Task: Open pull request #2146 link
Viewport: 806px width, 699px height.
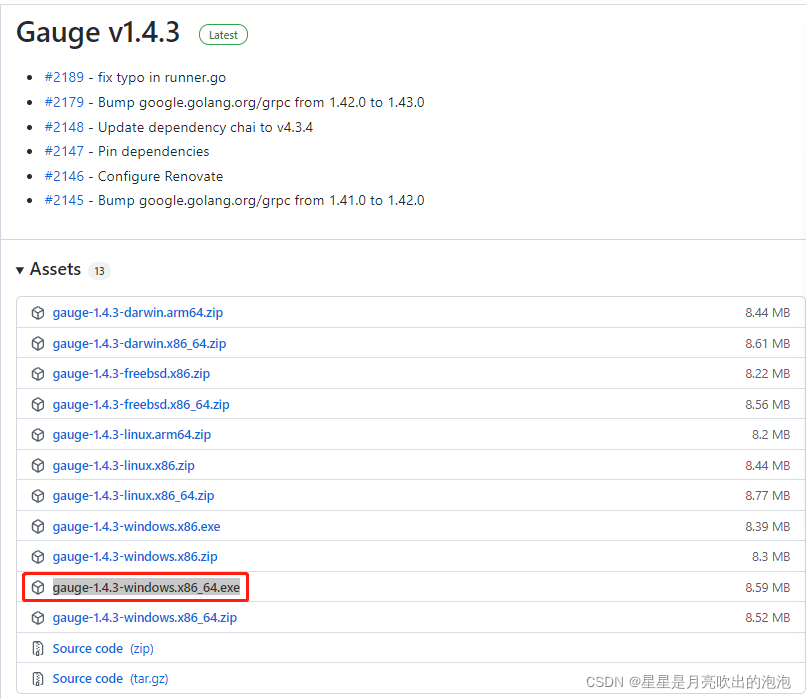Action: (x=64, y=176)
